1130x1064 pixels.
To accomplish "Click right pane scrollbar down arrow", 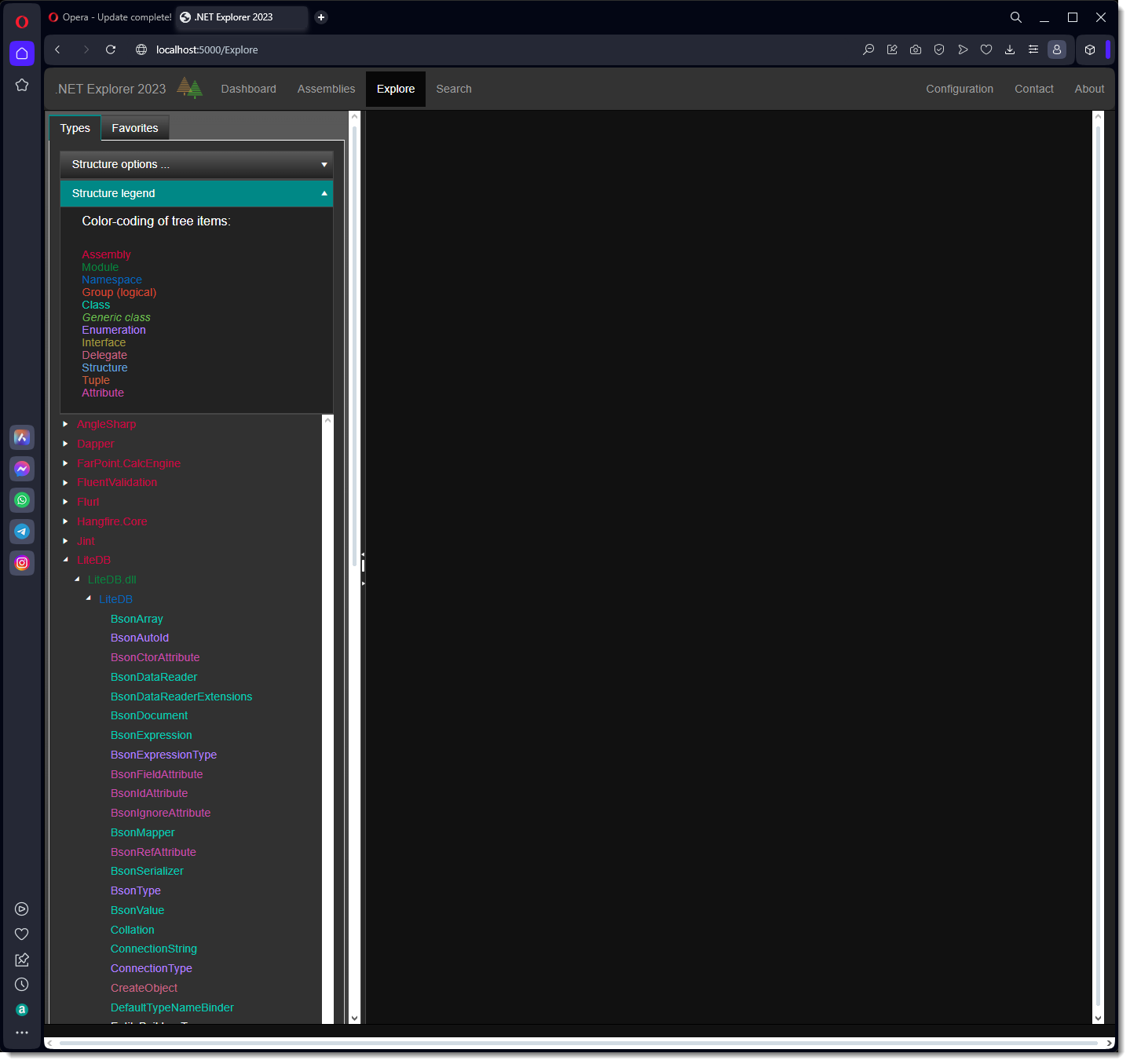I will [x=1098, y=1018].
